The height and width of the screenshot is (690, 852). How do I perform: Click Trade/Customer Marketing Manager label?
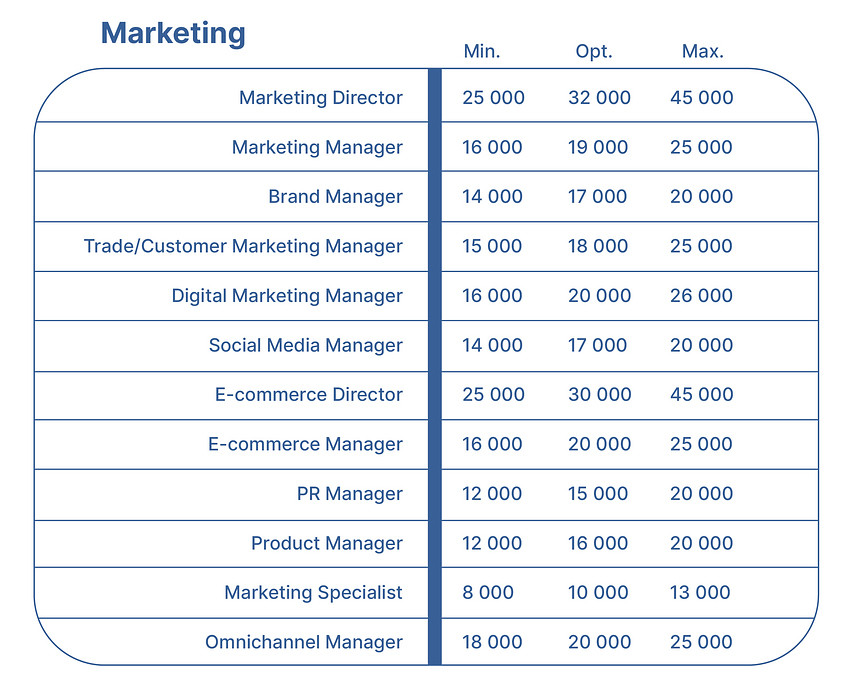point(243,247)
